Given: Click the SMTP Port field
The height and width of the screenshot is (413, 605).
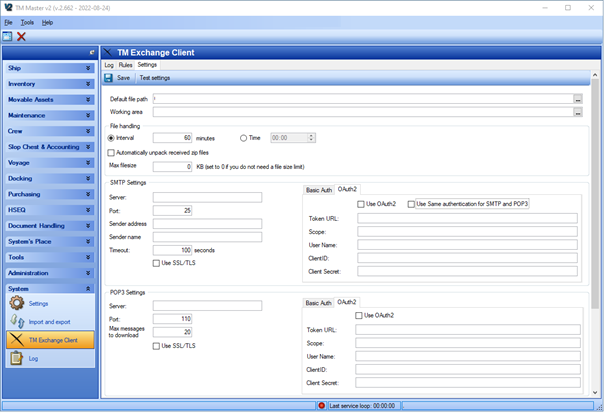Looking at the screenshot, I should (x=172, y=211).
